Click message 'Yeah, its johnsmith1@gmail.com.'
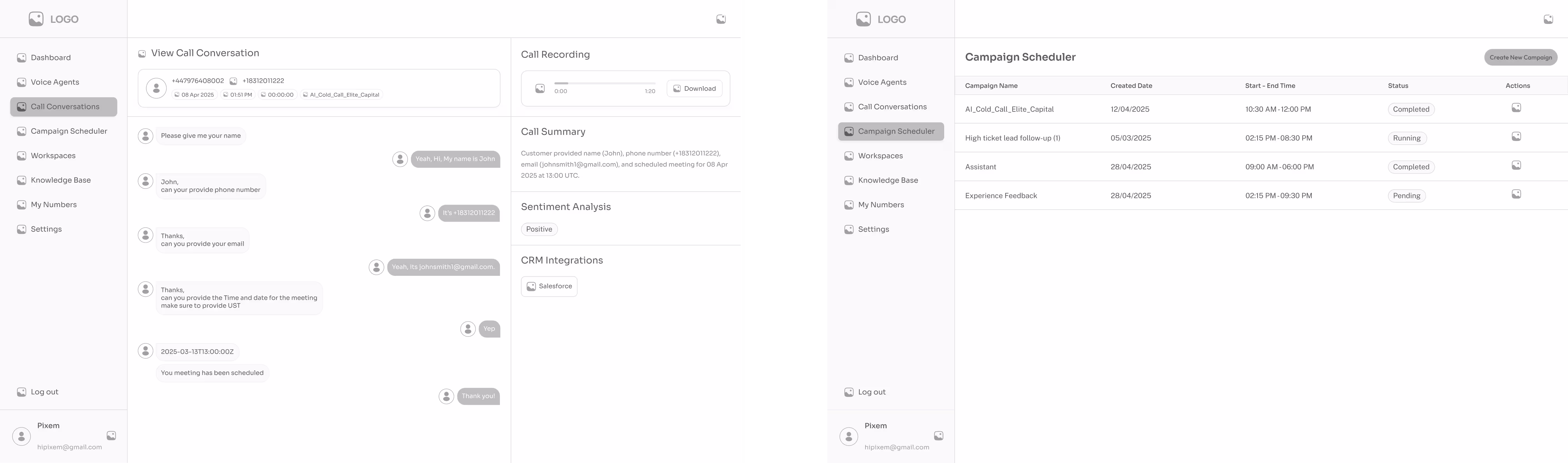The height and width of the screenshot is (463, 1568). coord(444,268)
